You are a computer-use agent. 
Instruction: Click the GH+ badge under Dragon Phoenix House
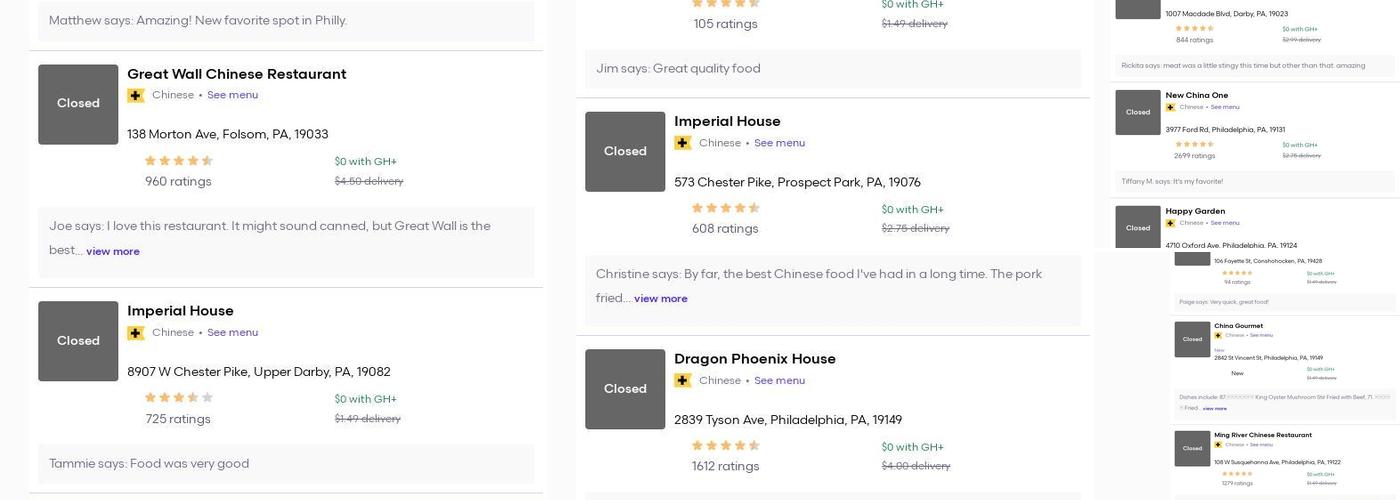click(x=683, y=381)
